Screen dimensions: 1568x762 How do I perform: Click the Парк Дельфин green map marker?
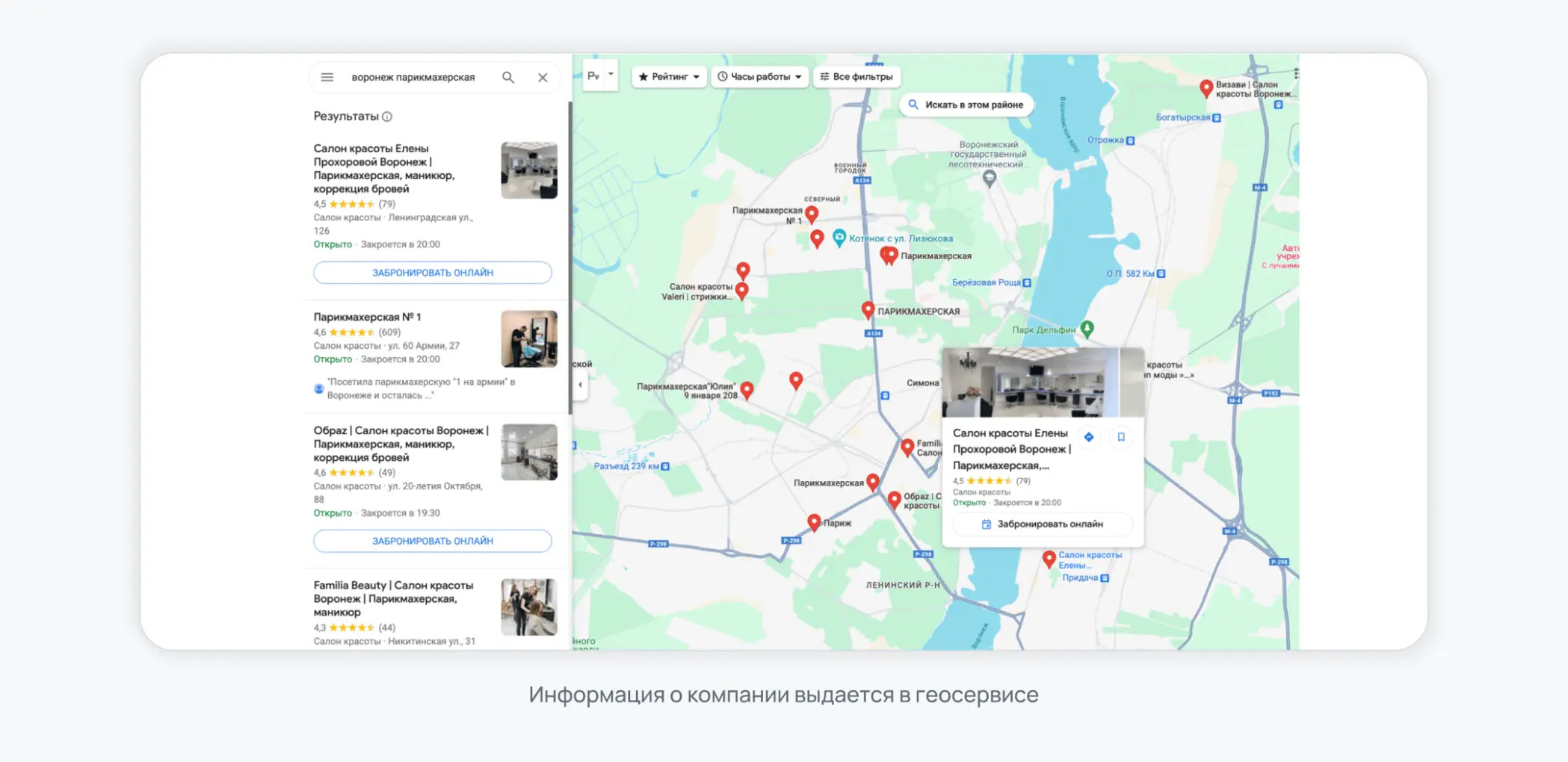1087,329
